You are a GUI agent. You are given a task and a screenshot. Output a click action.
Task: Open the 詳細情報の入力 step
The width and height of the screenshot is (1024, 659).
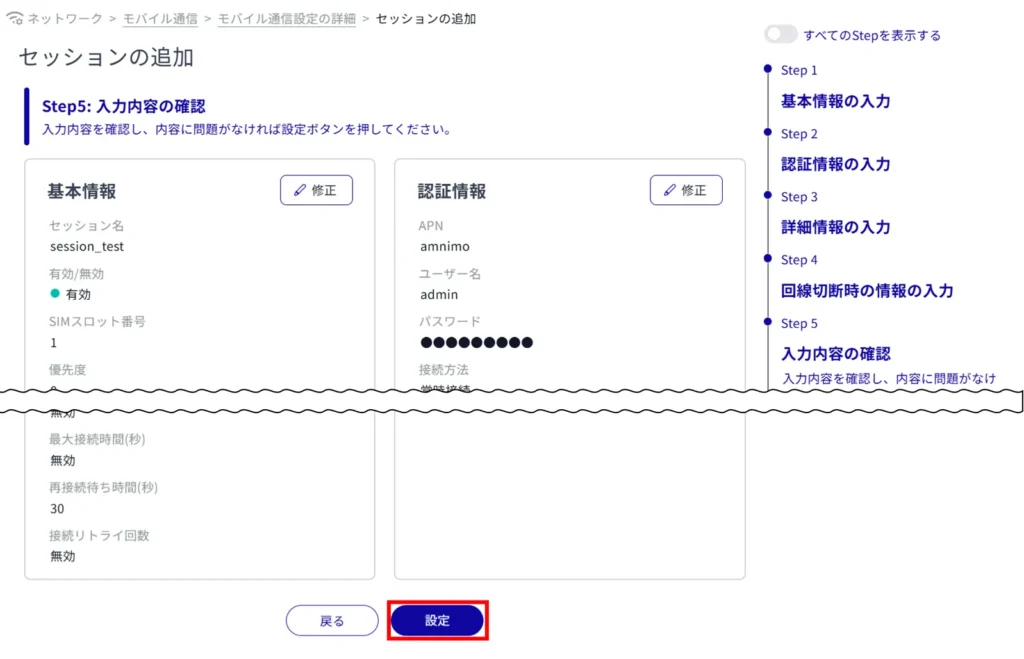(x=835, y=227)
